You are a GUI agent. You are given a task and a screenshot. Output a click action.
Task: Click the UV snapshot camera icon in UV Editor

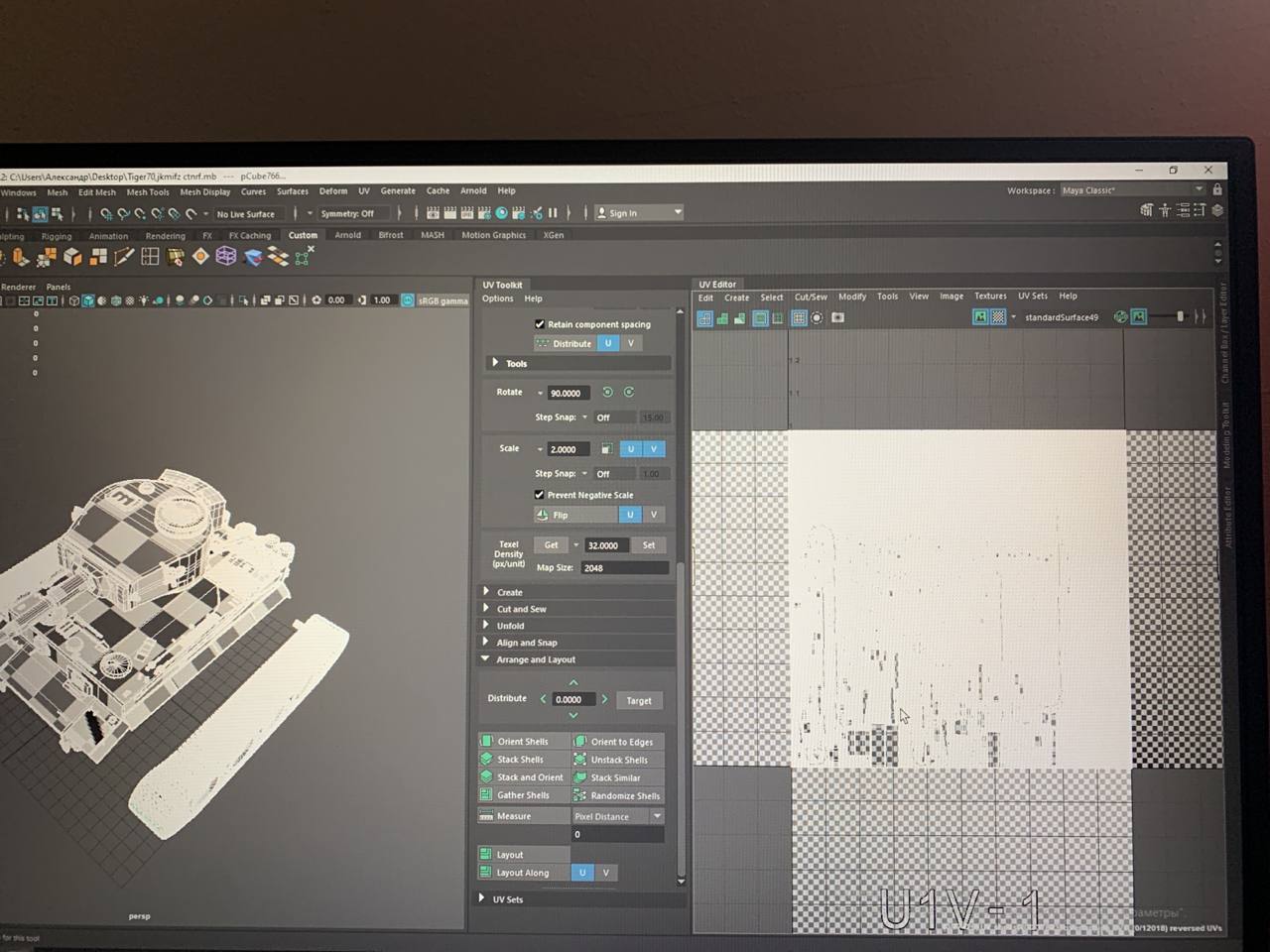pyautogui.click(x=837, y=318)
